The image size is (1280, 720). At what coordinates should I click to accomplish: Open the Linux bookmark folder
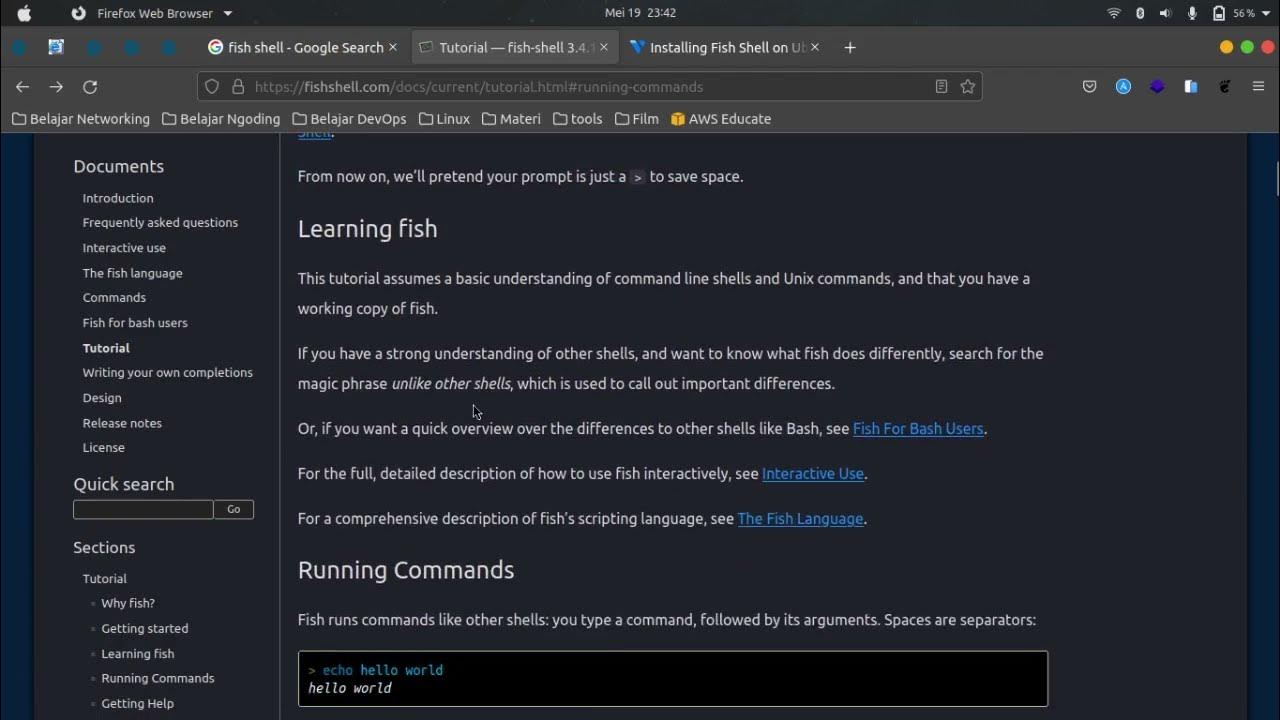[444, 119]
